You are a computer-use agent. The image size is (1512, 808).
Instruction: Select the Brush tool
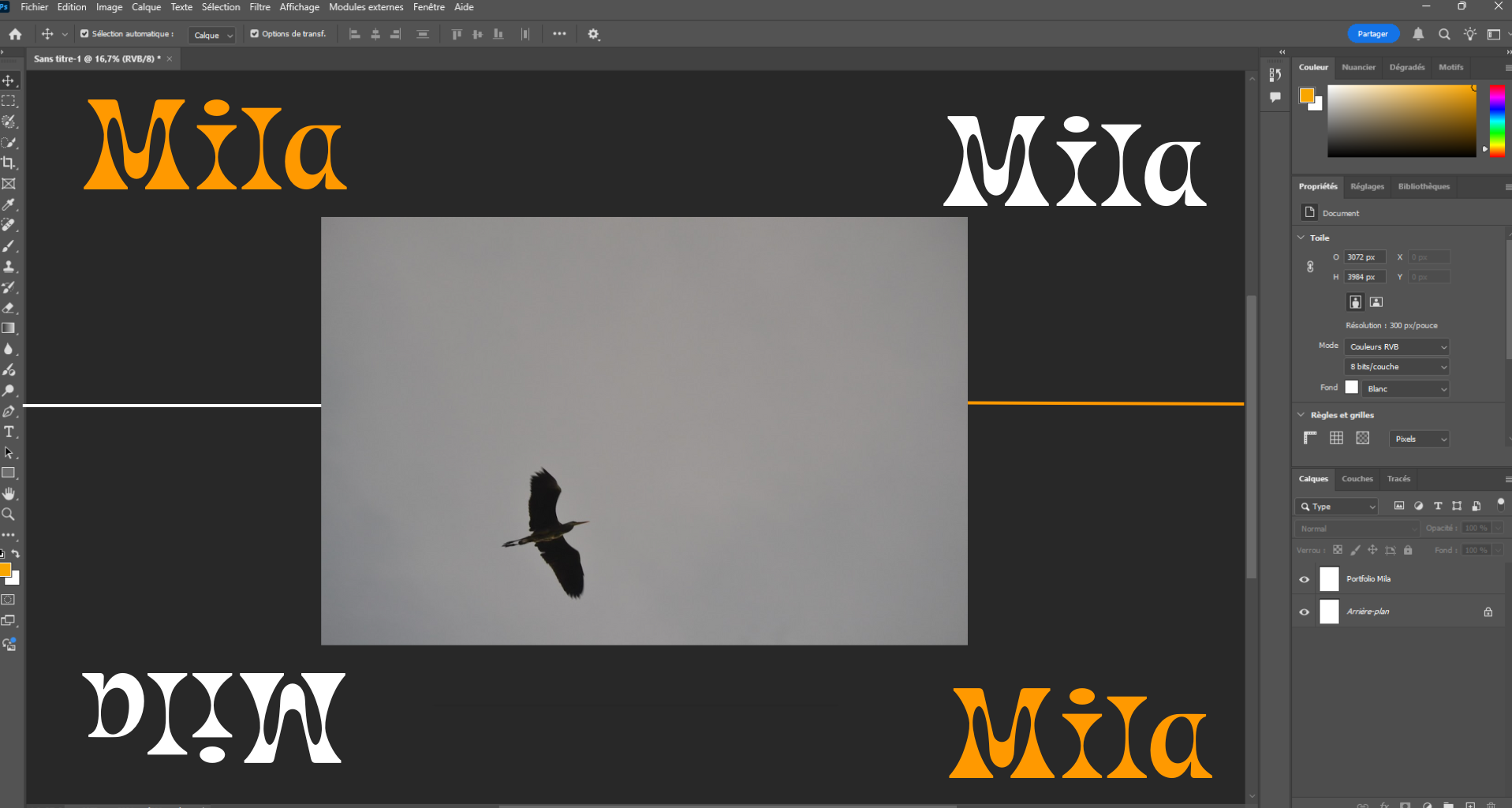click(x=9, y=246)
